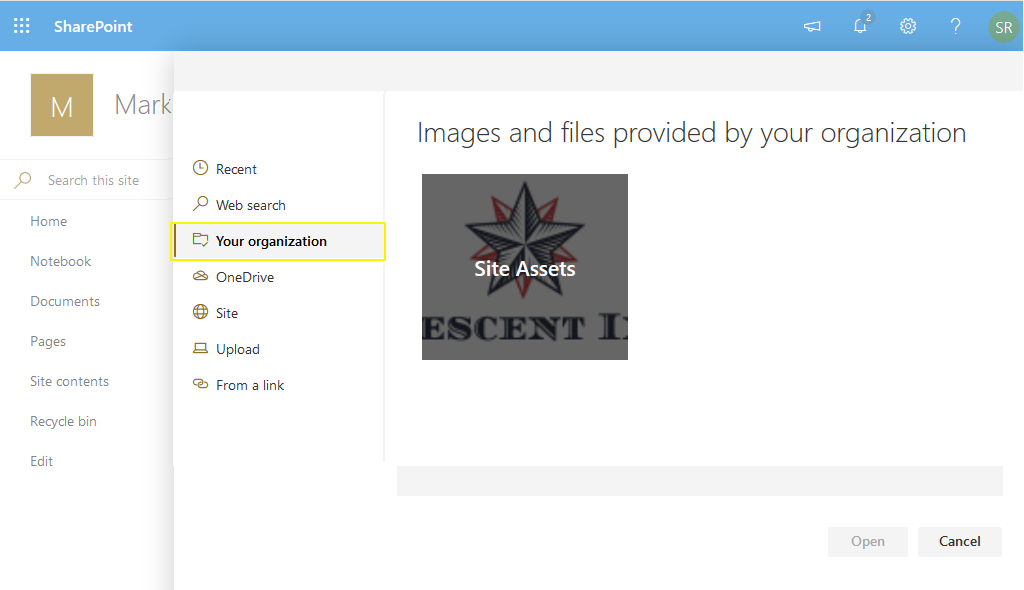Click the From a link chain icon

201,384
